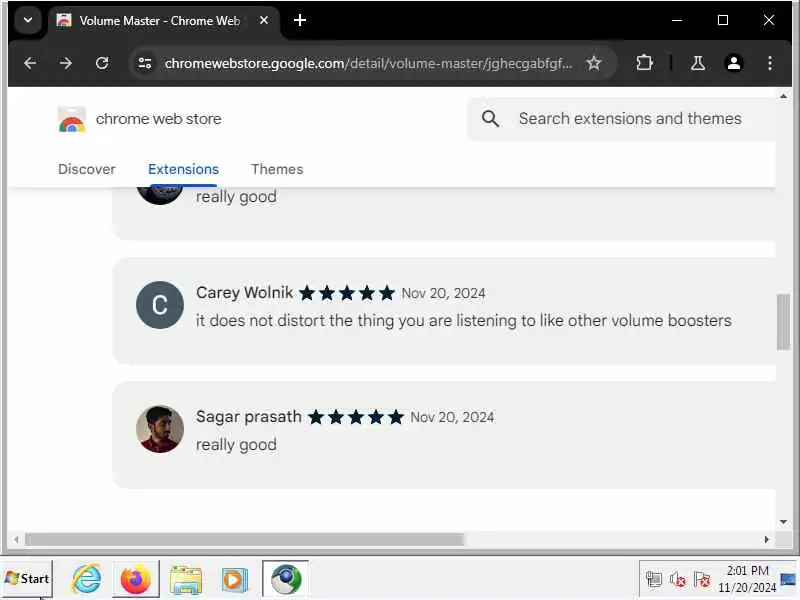Image resolution: width=800 pixels, height=600 pixels.
Task: Bookmark this page with the star icon
Action: click(x=593, y=63)
